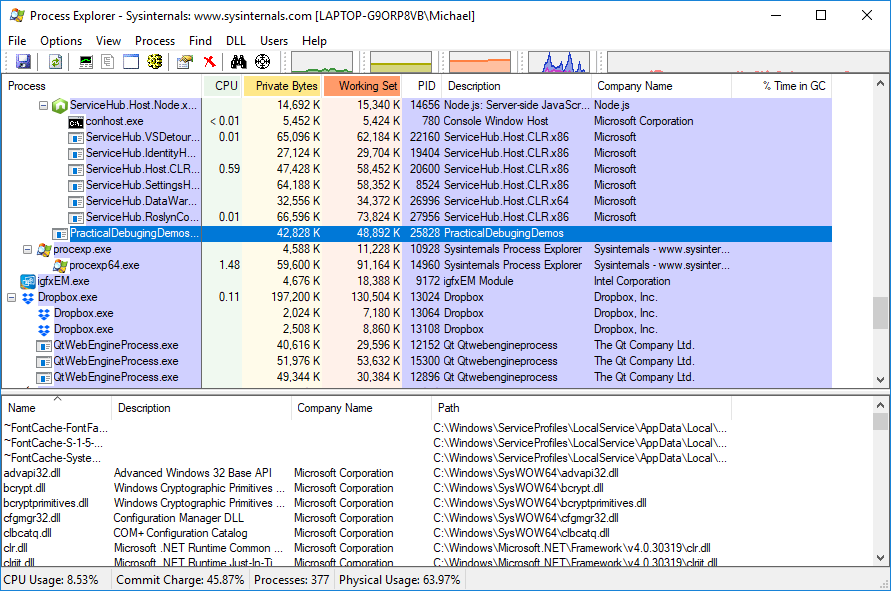Sort by the Working Set column header
Viewport: 891px width, 591px height.
coord(363,86)
